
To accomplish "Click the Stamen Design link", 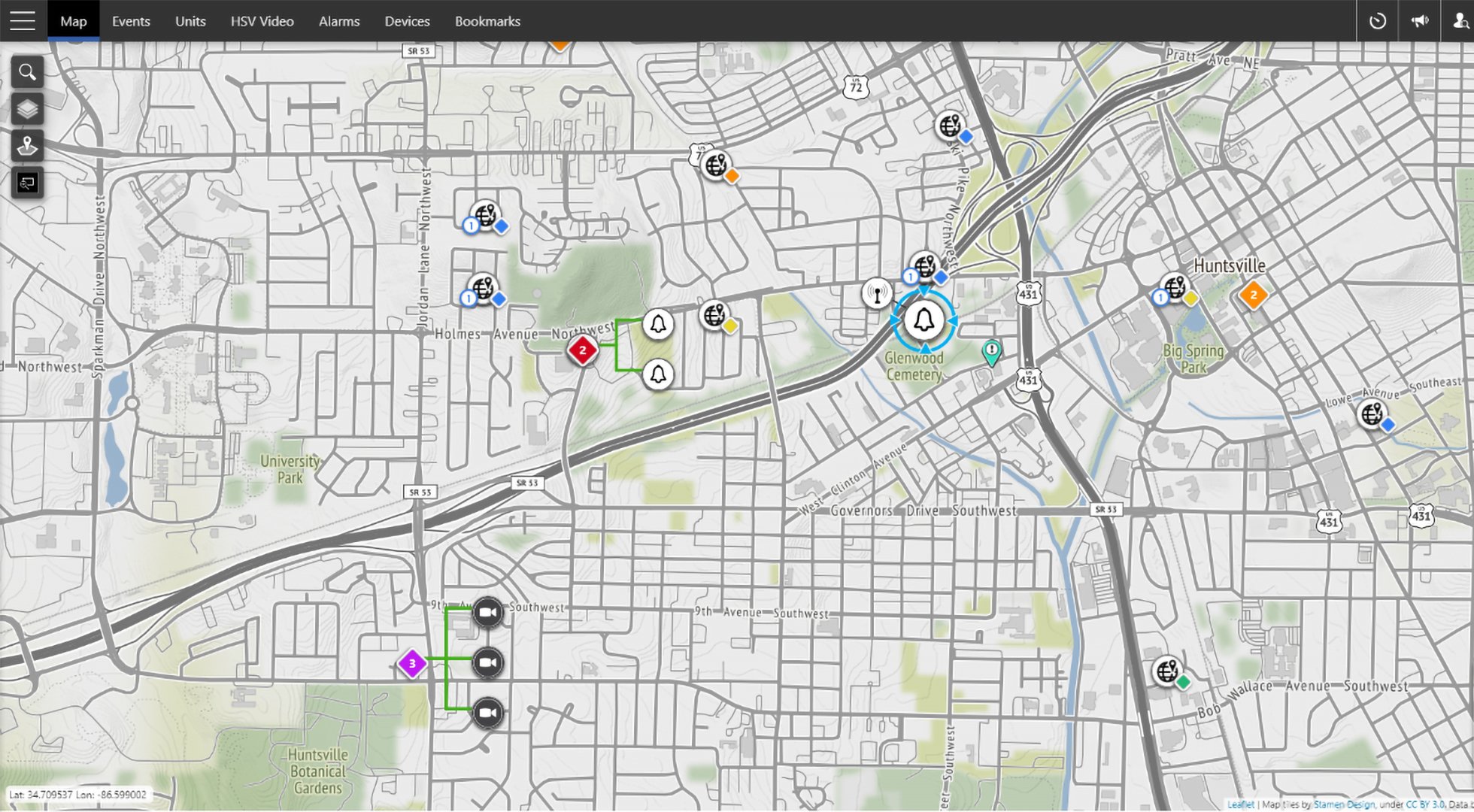I will point(1344,804).
